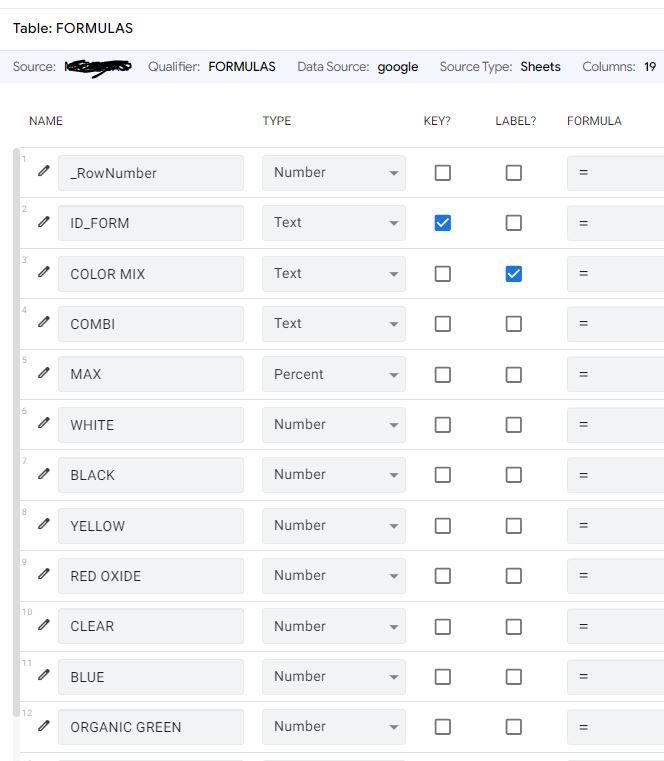
Task: Click the Table: FORMULAS title
Action: 73,28
